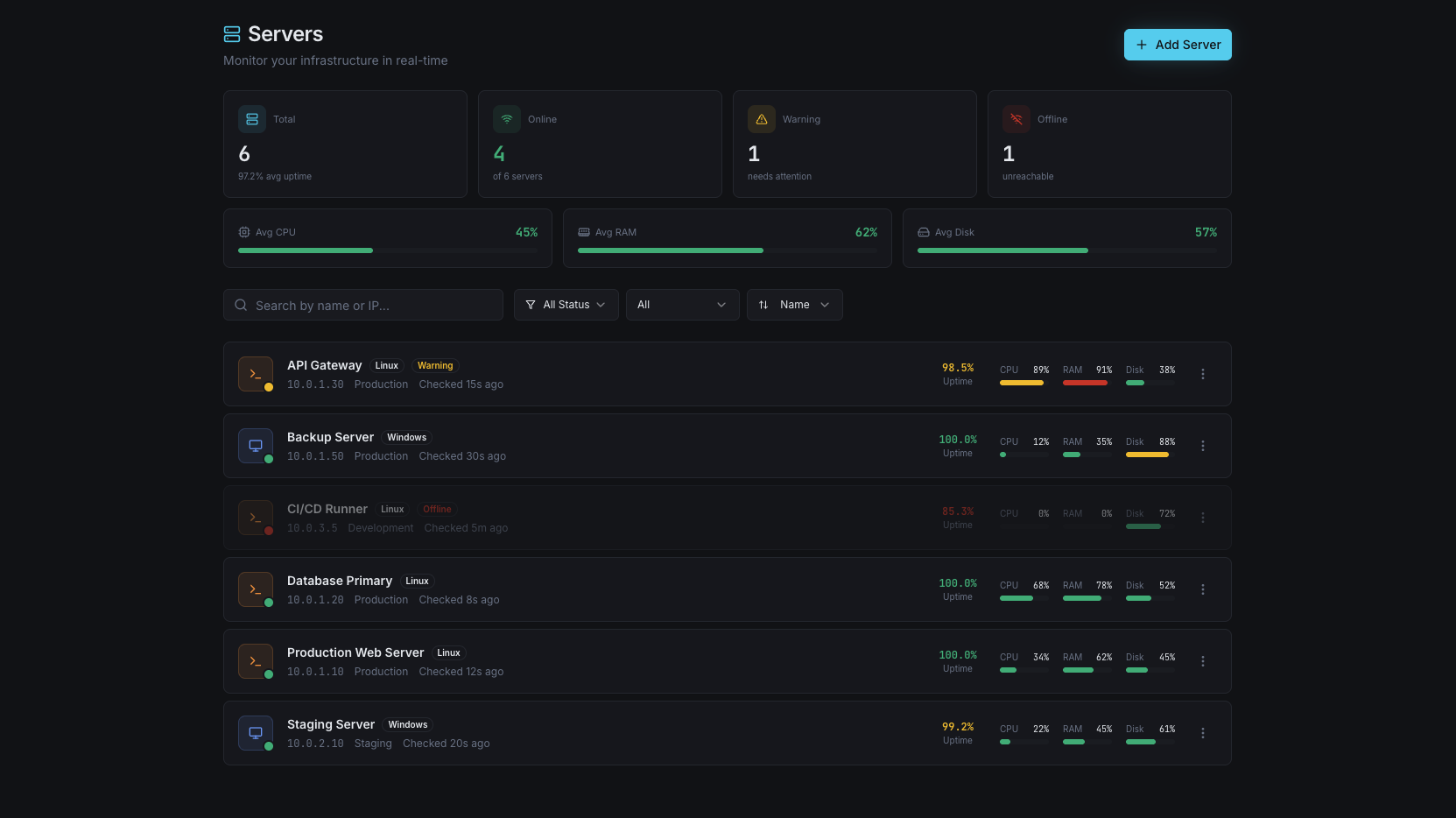Open the All environments dropdown
Screen dimensions: 1456x818
(682, 305)
